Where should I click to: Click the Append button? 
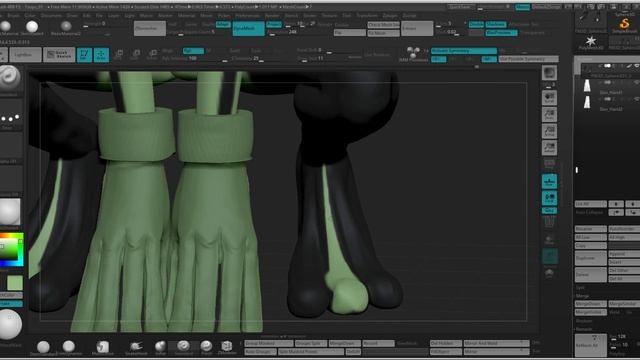[x=624, y=254]
